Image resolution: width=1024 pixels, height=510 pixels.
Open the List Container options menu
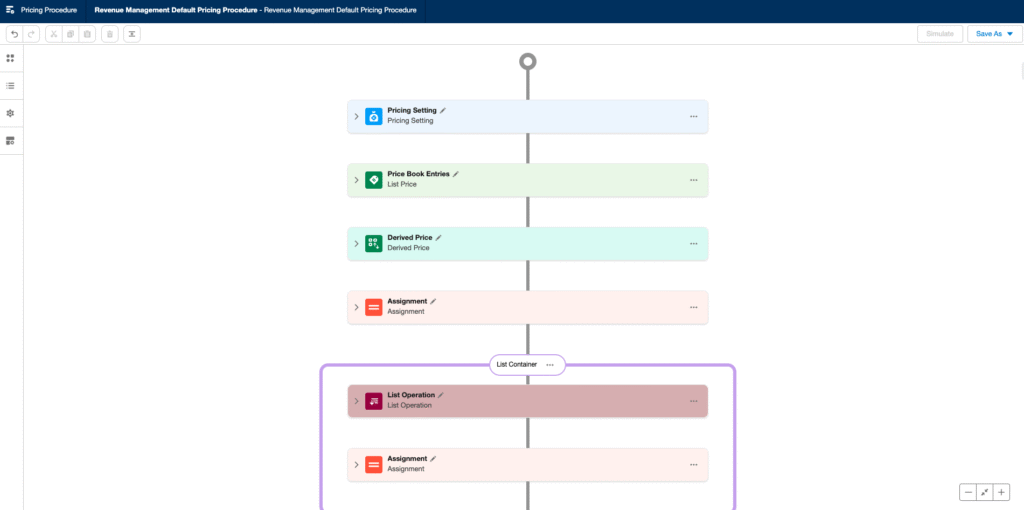pyautogui.click(x=550, y=365)
